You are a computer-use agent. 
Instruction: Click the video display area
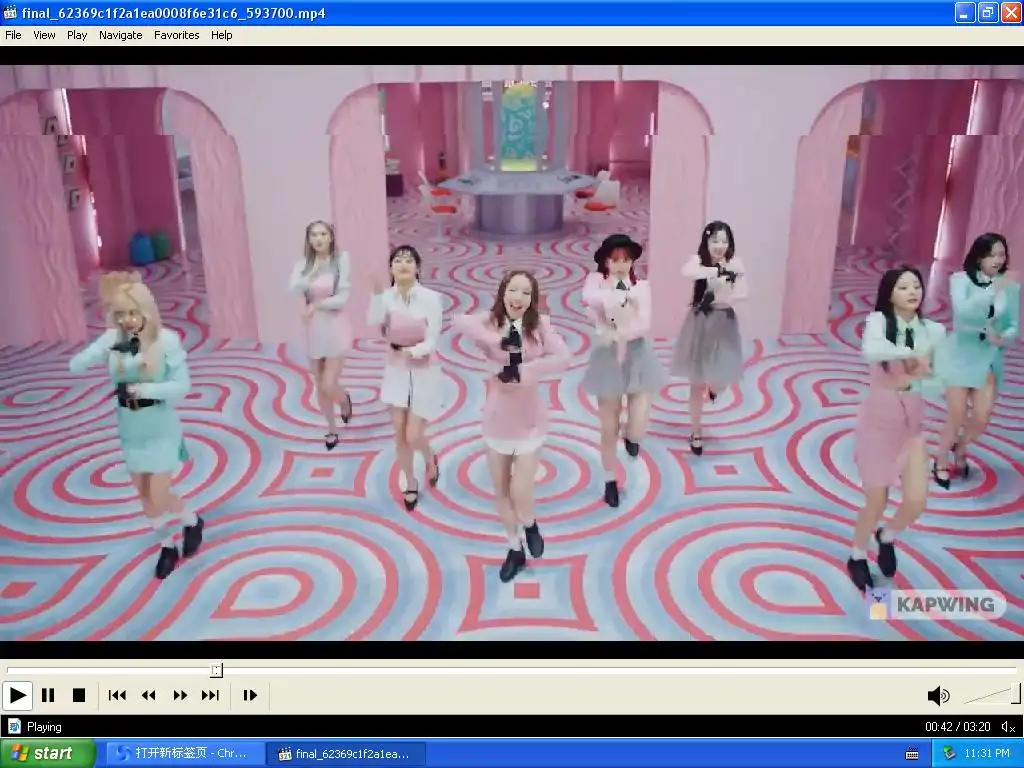pos(512,353)
